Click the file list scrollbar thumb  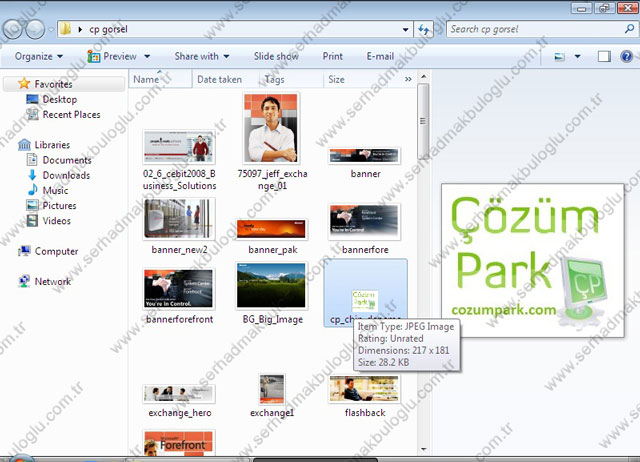[423, 122]
